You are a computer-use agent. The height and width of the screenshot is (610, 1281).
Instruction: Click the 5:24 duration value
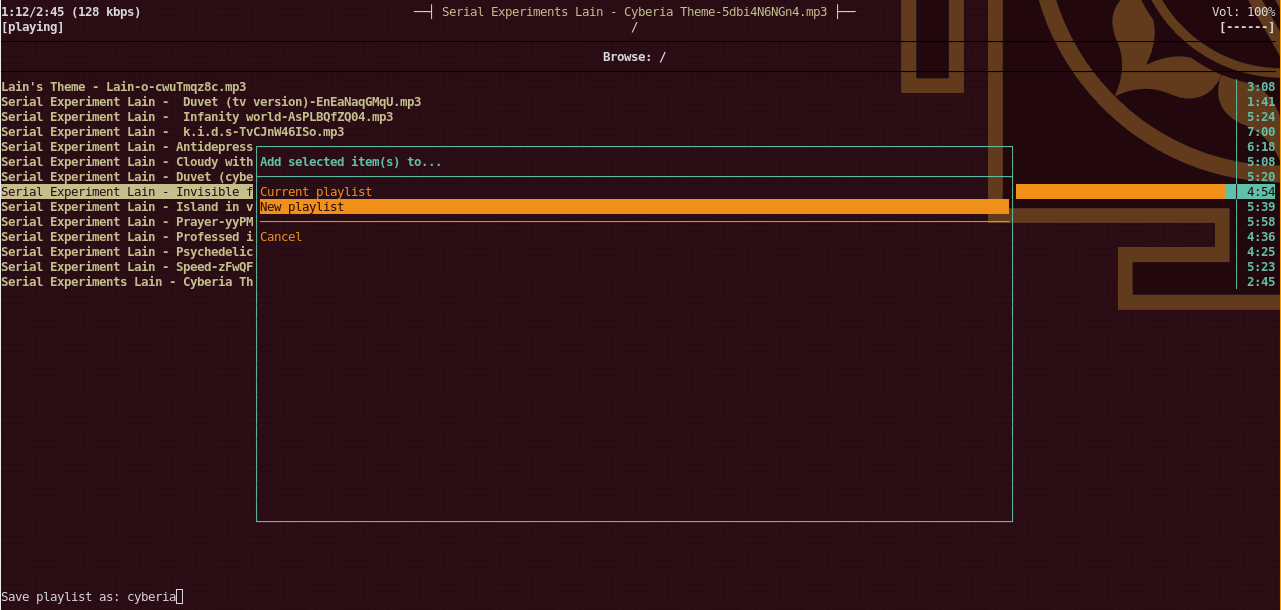1261,117
